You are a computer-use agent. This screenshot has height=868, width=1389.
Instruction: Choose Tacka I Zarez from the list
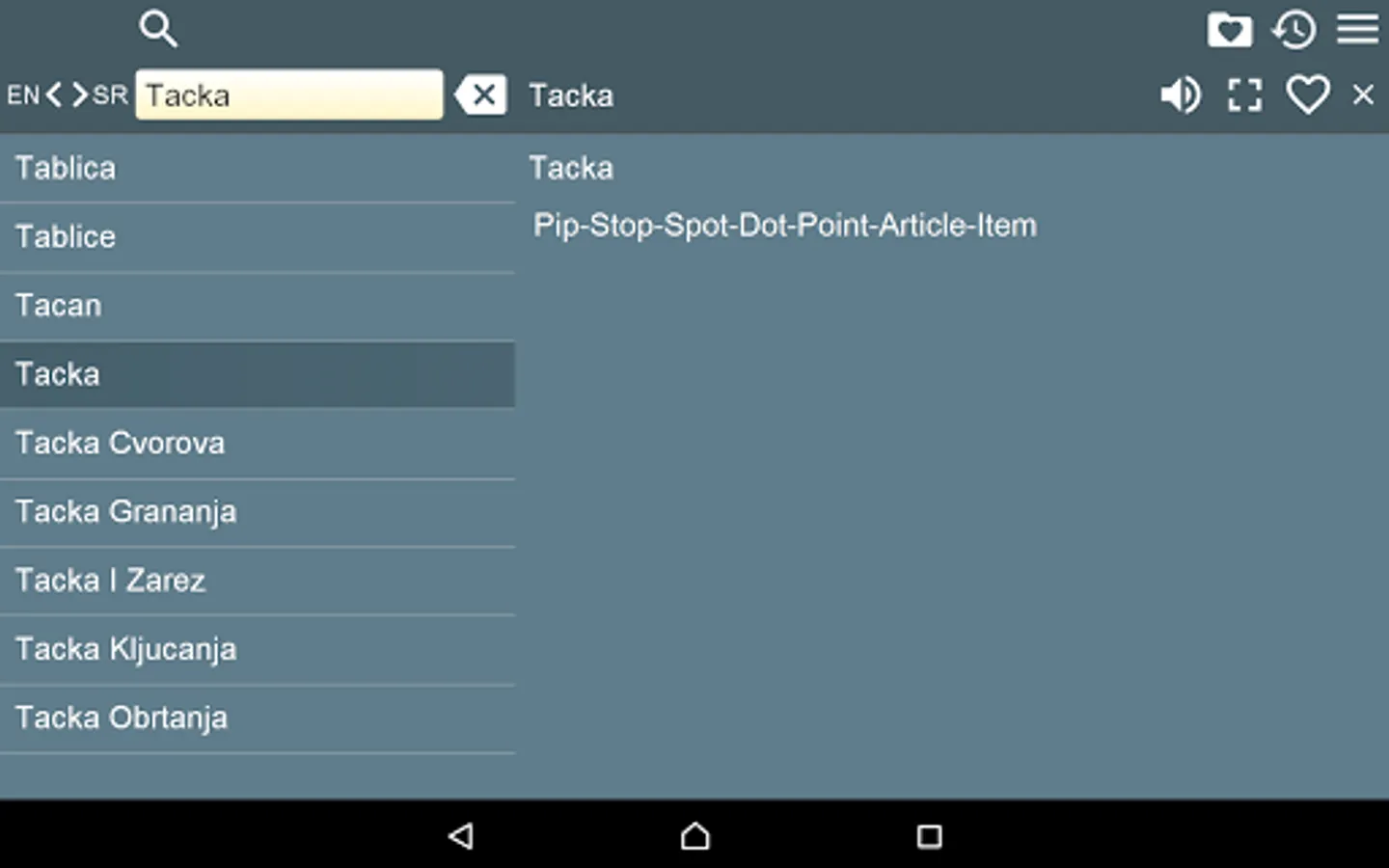pyautogui.click(x=258, y=581)
